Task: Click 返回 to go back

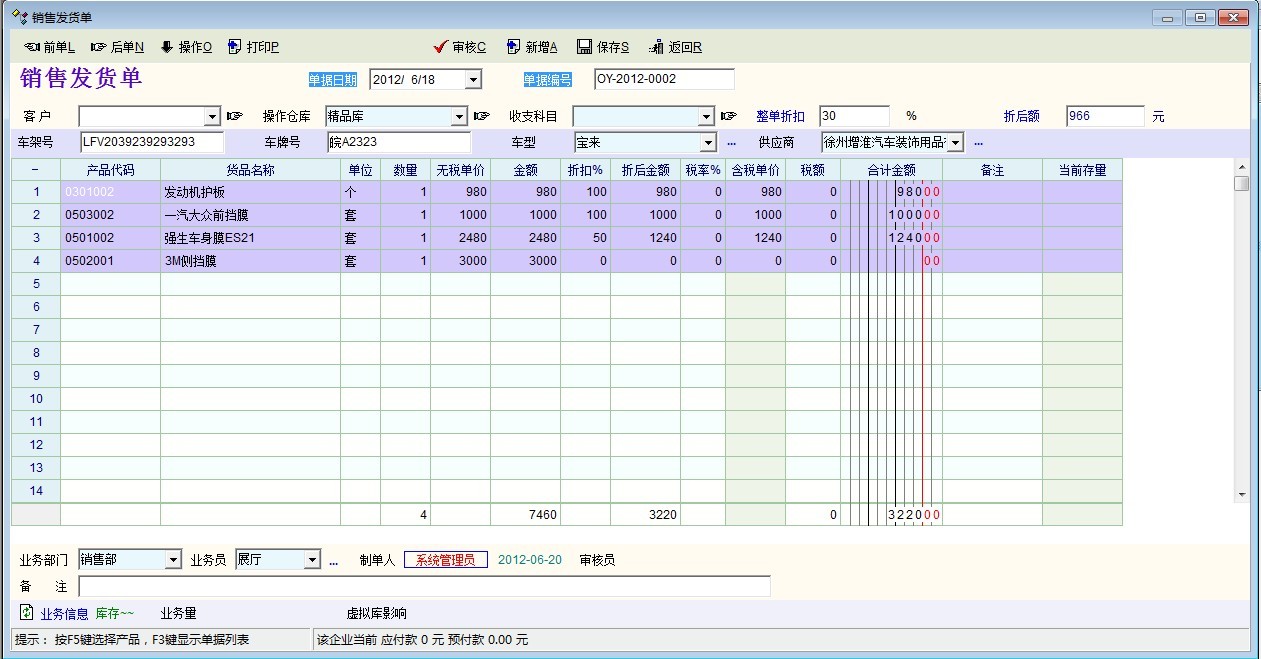Action: 656,47
